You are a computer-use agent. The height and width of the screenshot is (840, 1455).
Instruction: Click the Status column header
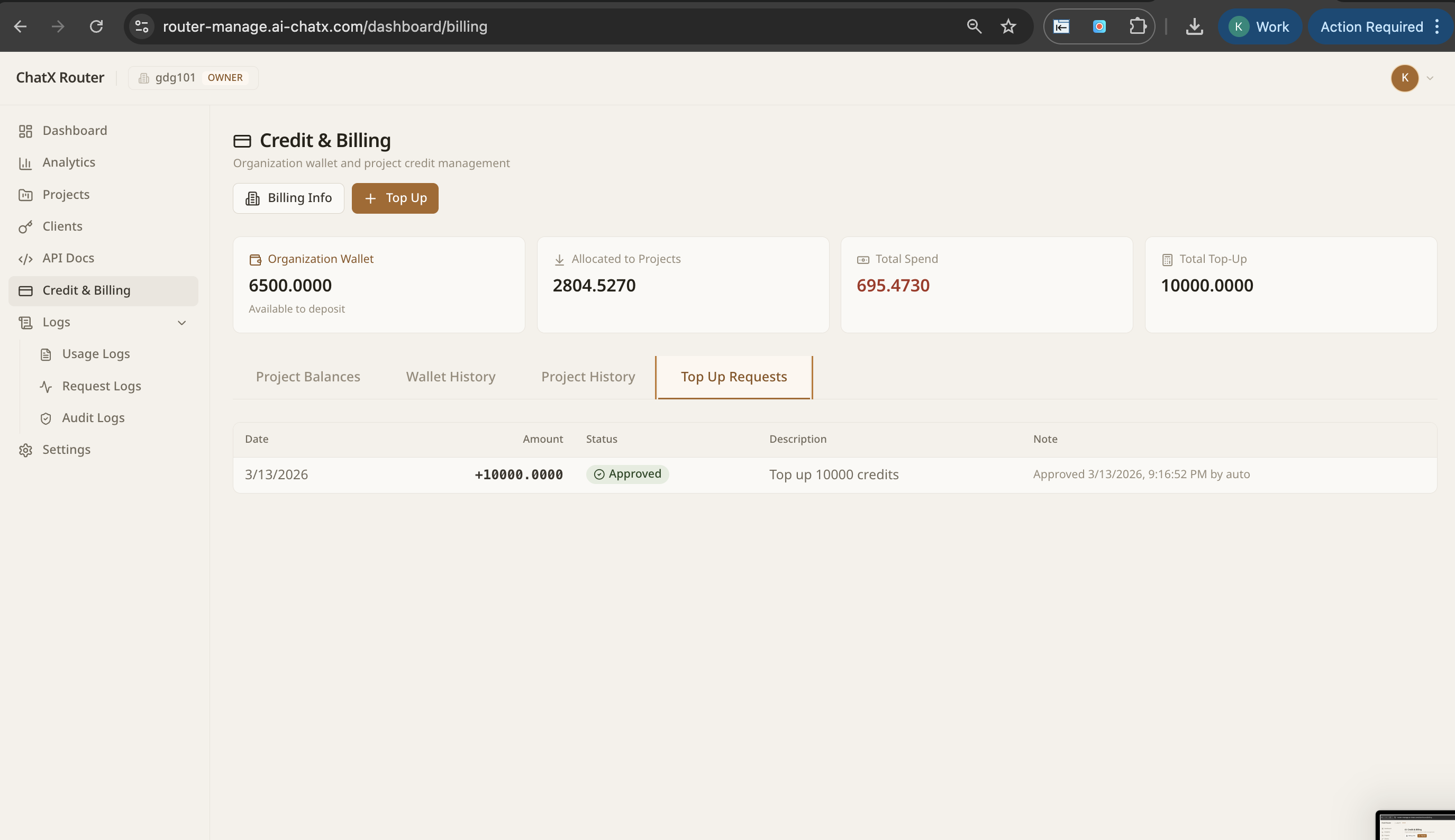602,439
